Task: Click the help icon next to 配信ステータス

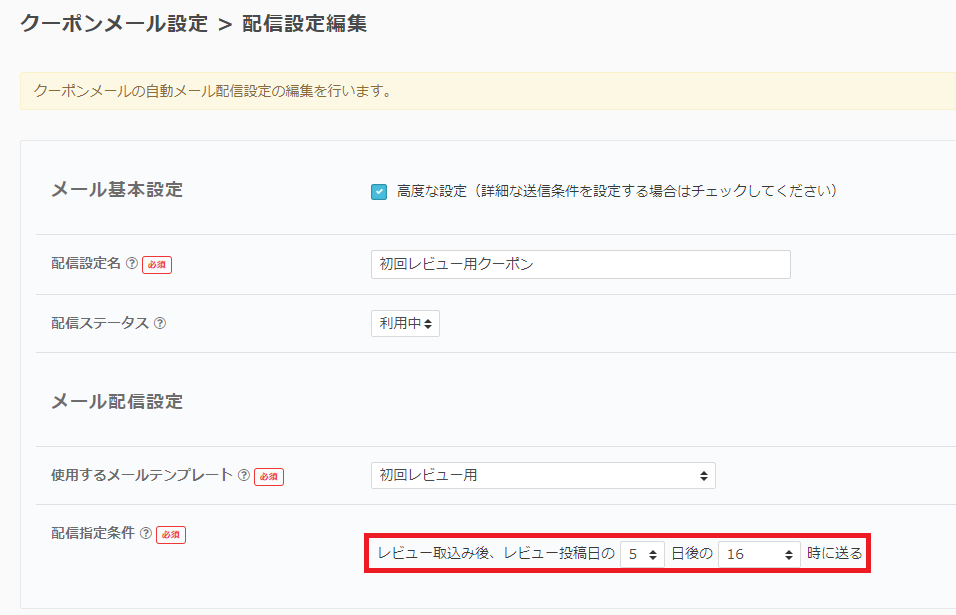Action: click(160, 324)
